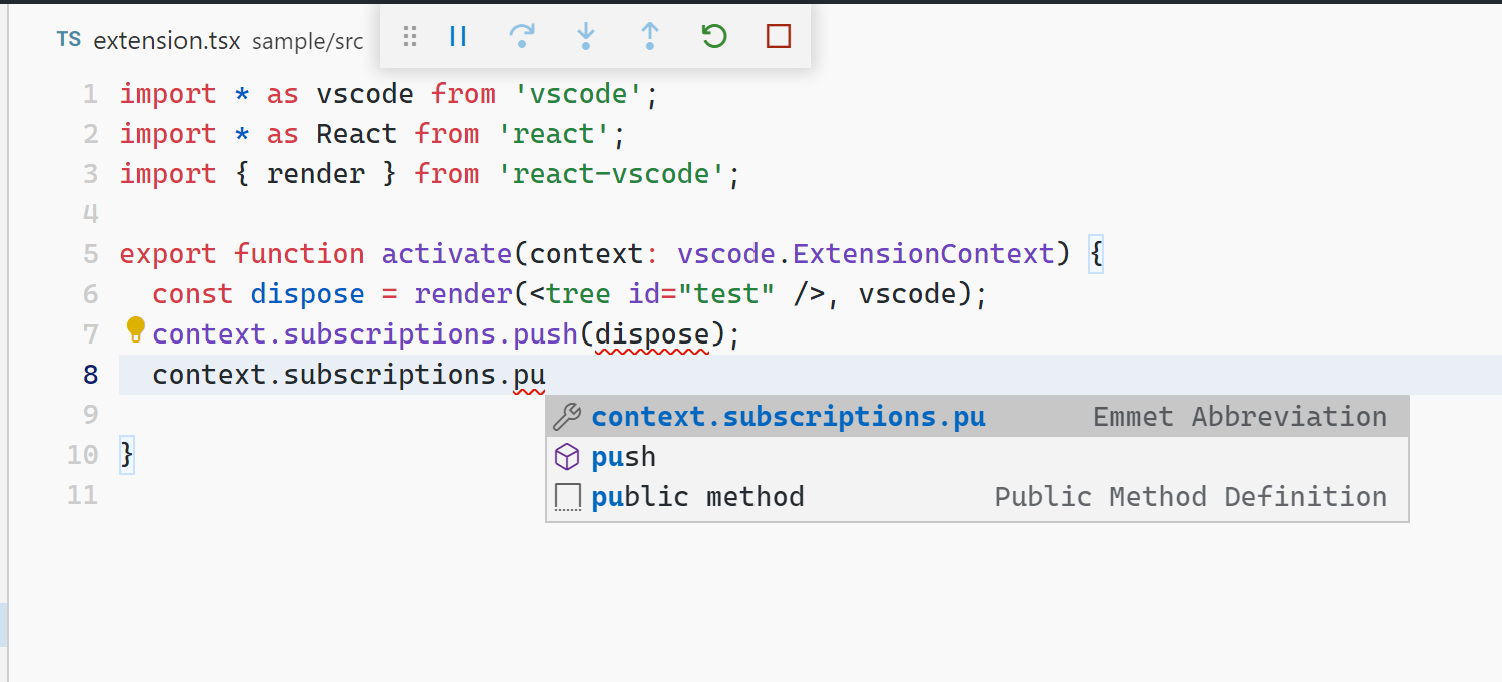Click the const keyword on line 6
This screenshot has height=682, width=1502.
point(193,295)
